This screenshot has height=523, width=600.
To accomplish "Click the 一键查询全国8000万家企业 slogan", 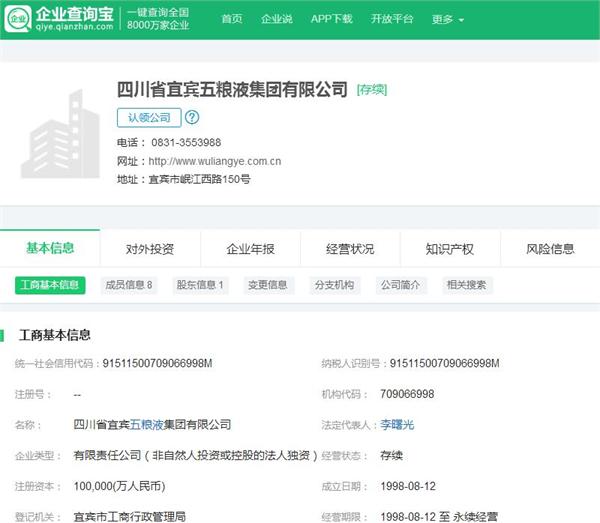I will [158, 19].
